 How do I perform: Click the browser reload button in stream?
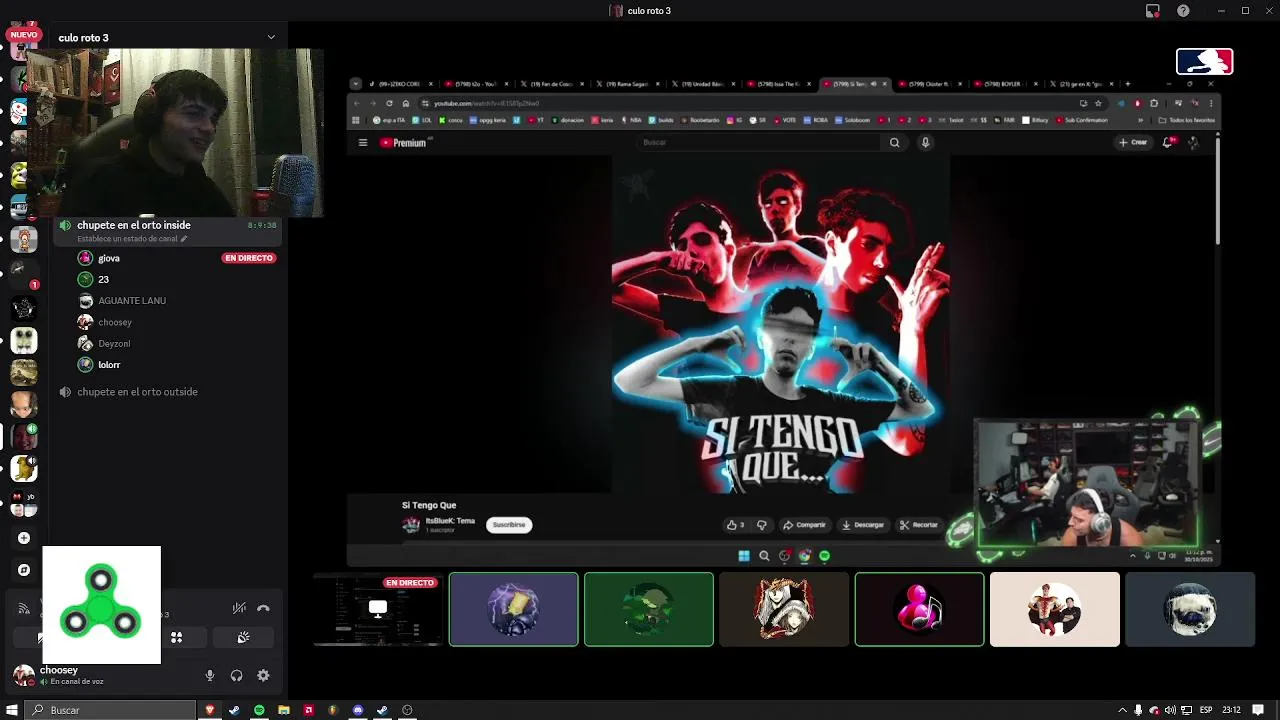click(x=389, y=103)
